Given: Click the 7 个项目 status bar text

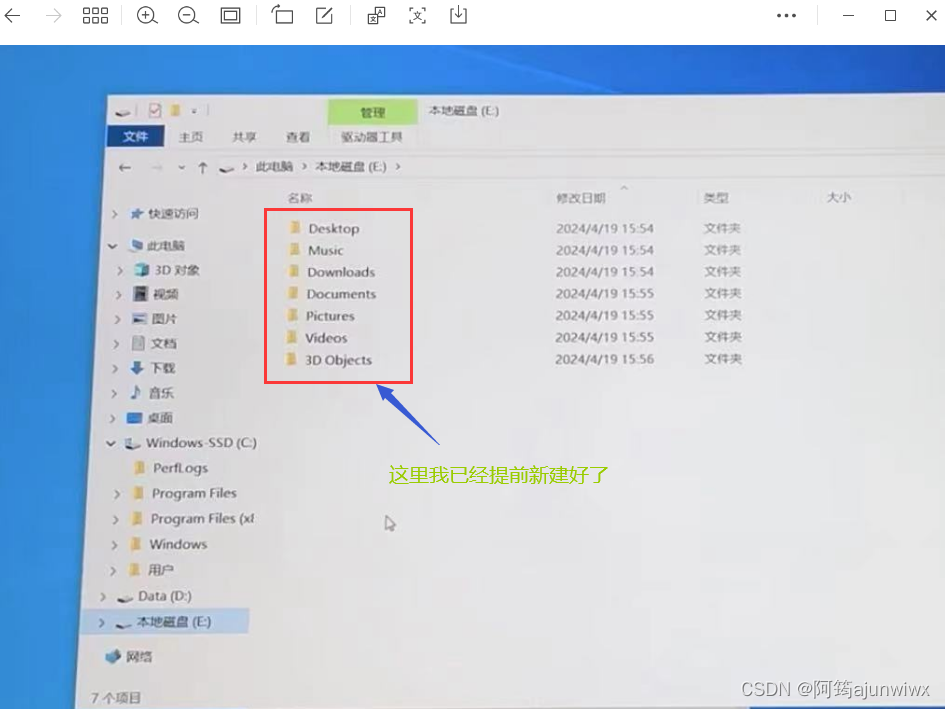Looking at the screenshot, I should [116, 698].
